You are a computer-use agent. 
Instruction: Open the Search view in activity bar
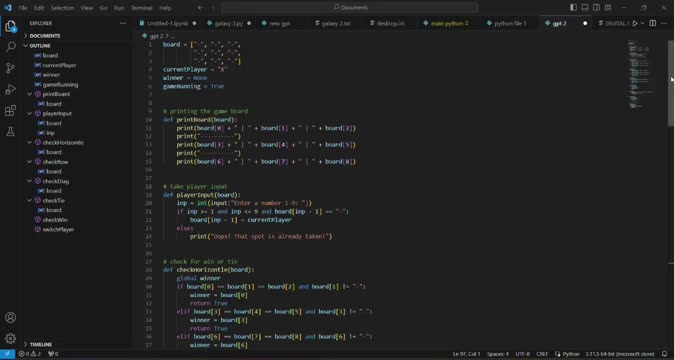click(x=10, y=46)
